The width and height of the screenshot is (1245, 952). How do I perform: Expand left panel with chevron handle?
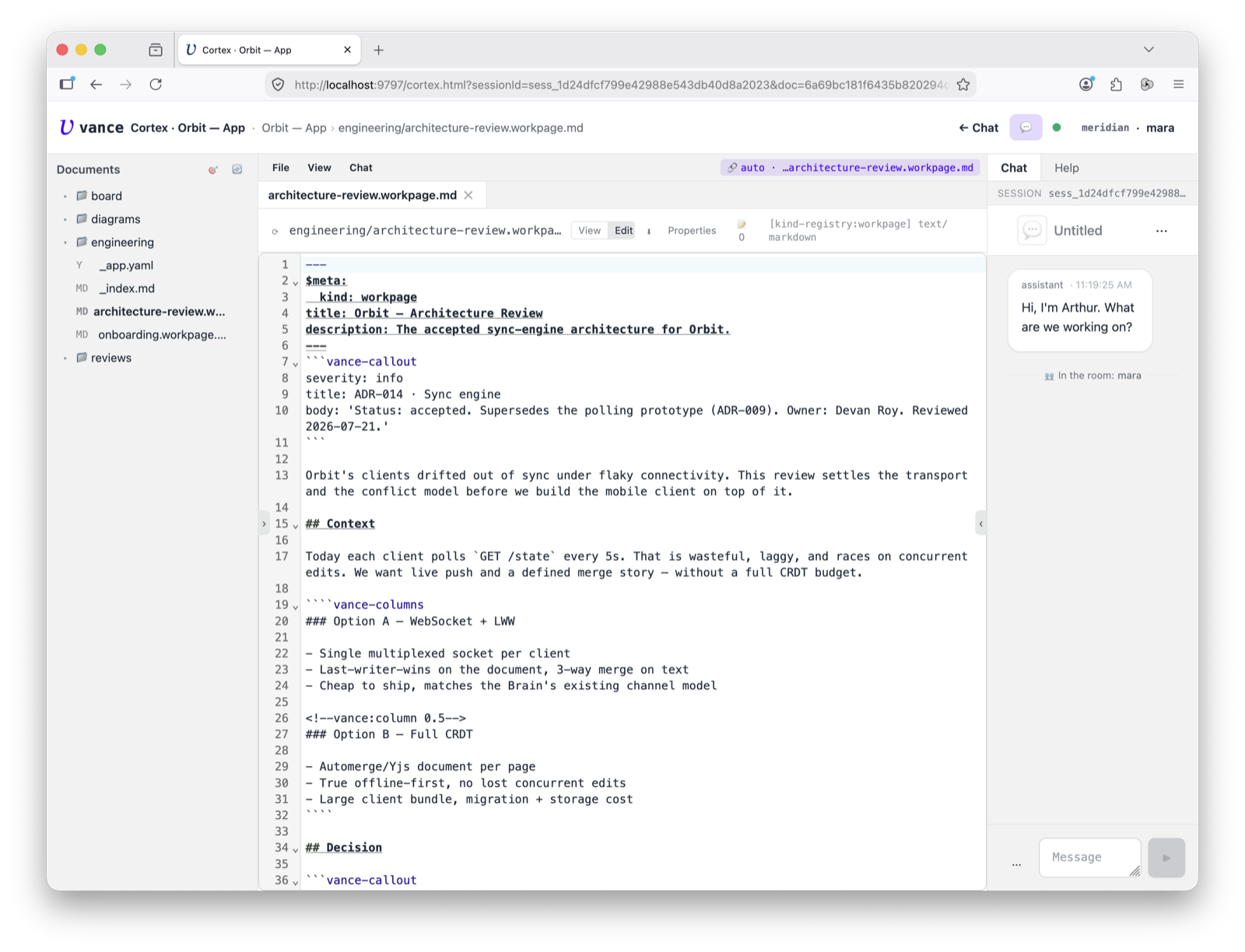(x=264, y=523)
